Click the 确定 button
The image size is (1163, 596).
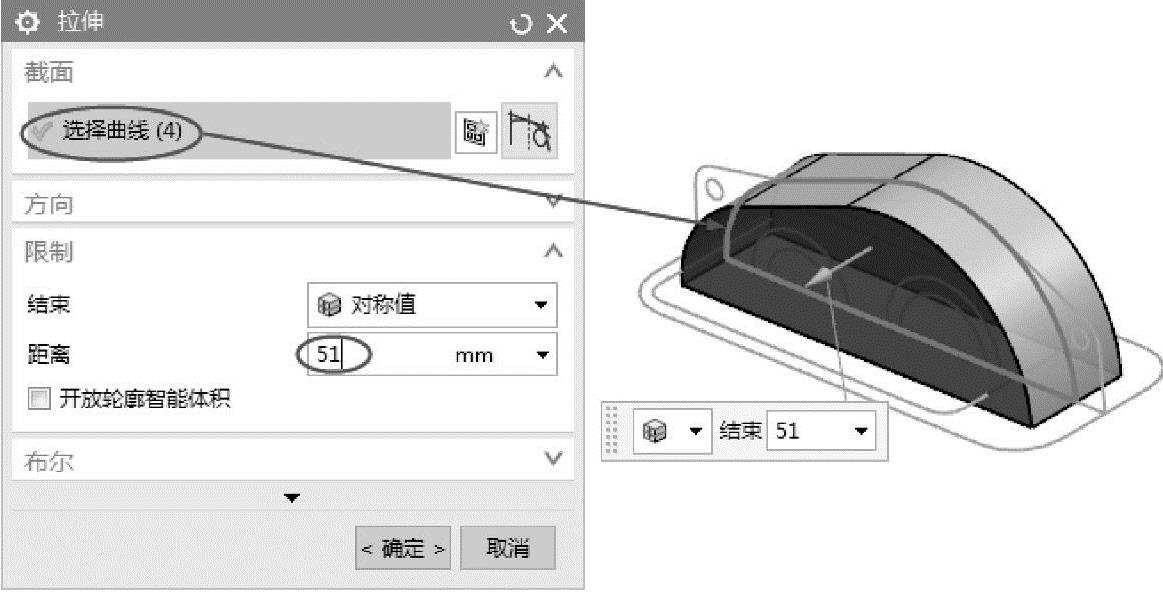403,549
